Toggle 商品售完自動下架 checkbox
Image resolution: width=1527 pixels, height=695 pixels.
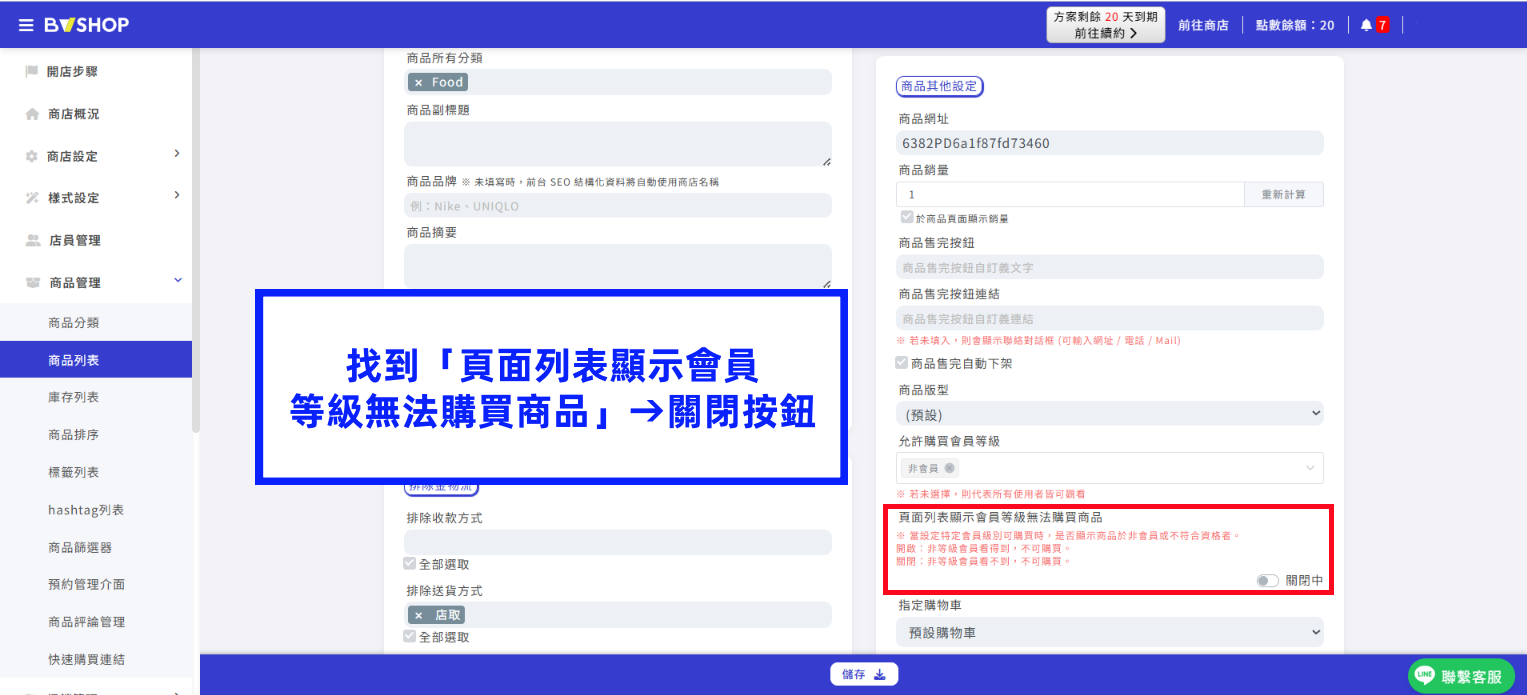coord(902,363)
